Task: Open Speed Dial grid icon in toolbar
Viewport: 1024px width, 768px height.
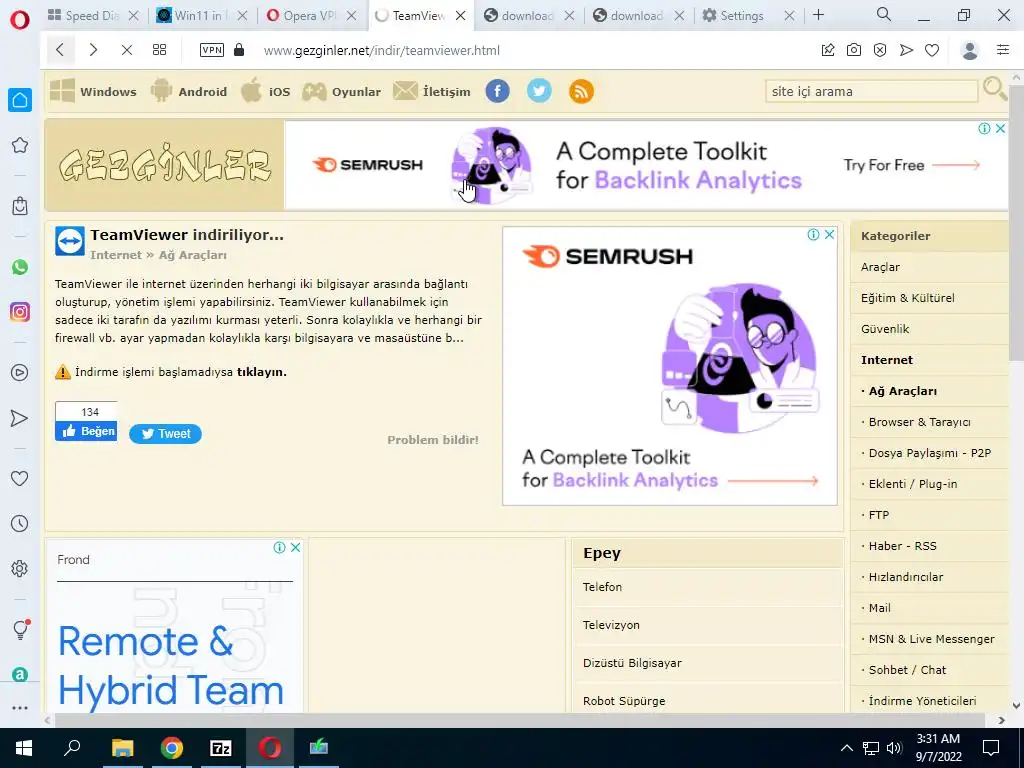Action: click(x=159, y=50)
